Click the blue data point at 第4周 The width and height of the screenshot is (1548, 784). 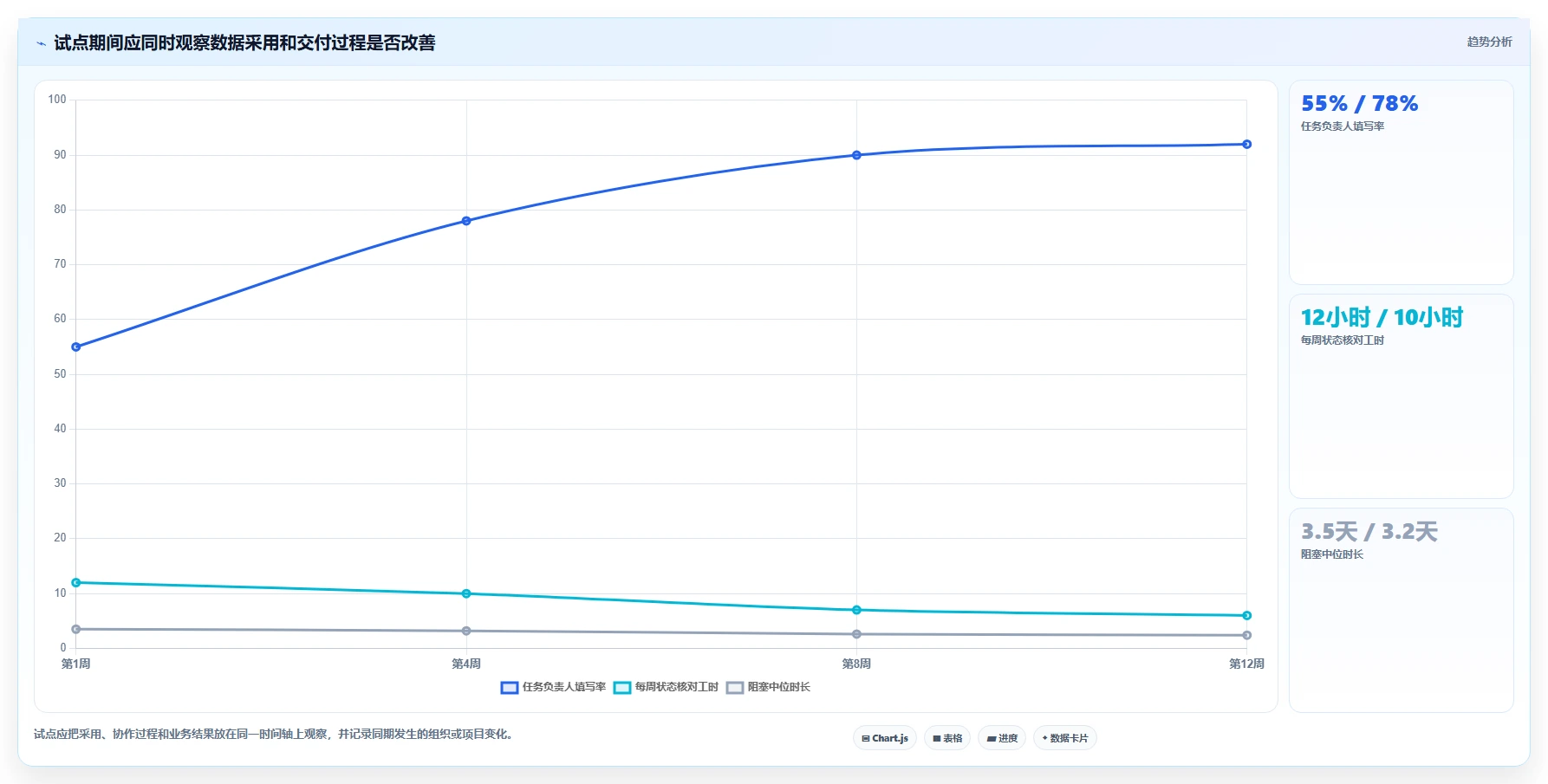[x=466, y=221]
